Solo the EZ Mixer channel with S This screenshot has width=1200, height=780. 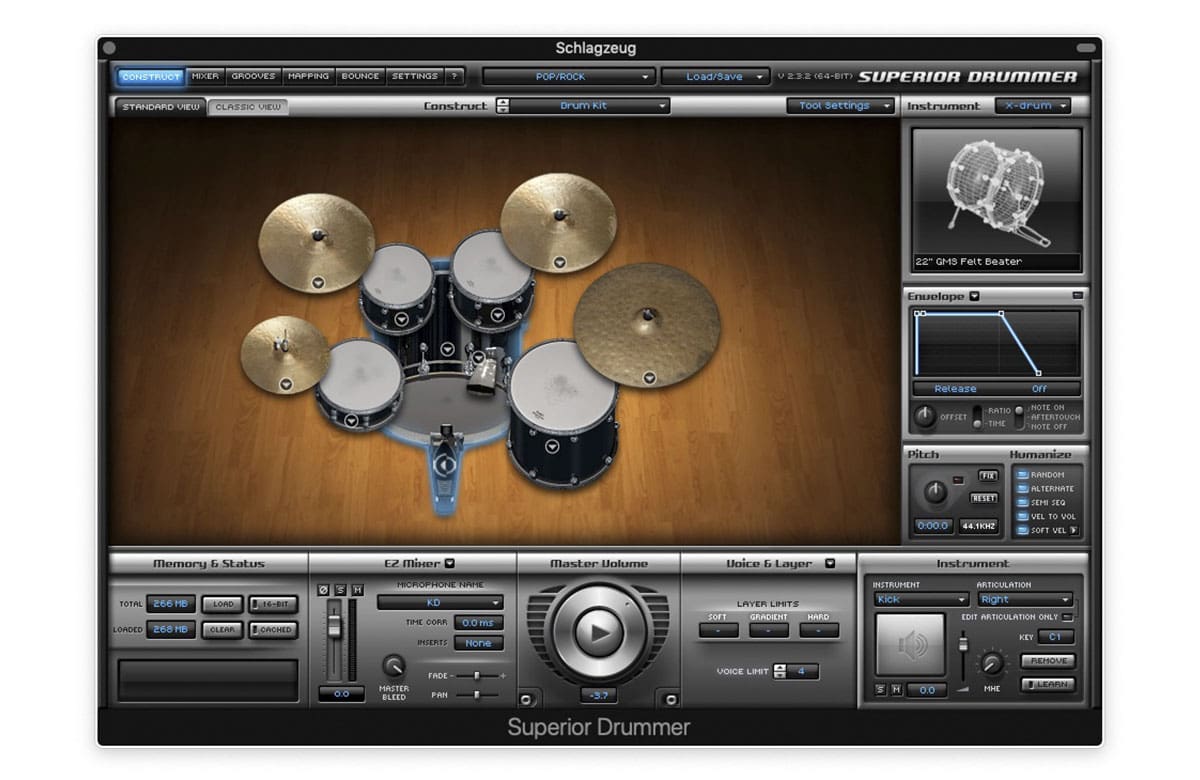(340, 589)
